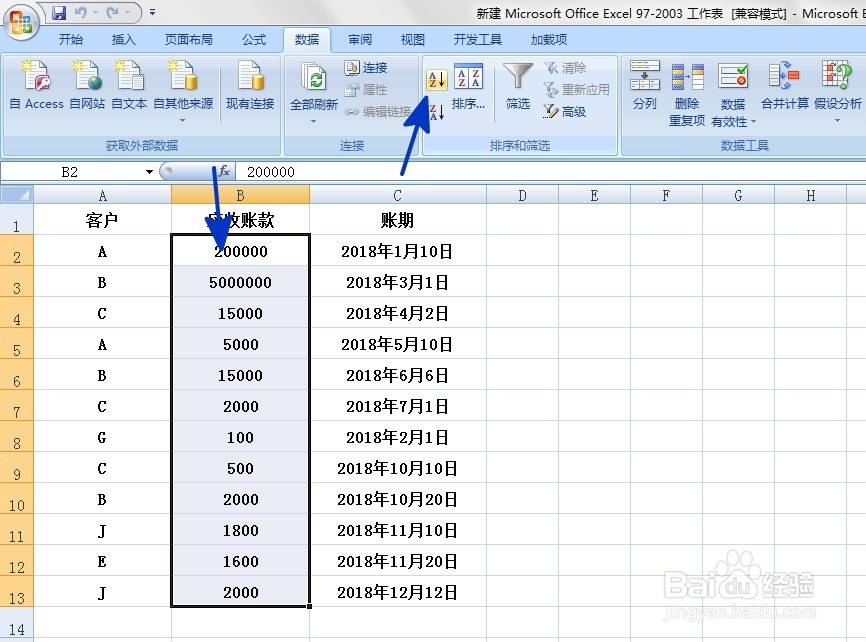Redo the last action
This screenshot has width=866, height=642.
pyautogui.click(x=113, y=12)
